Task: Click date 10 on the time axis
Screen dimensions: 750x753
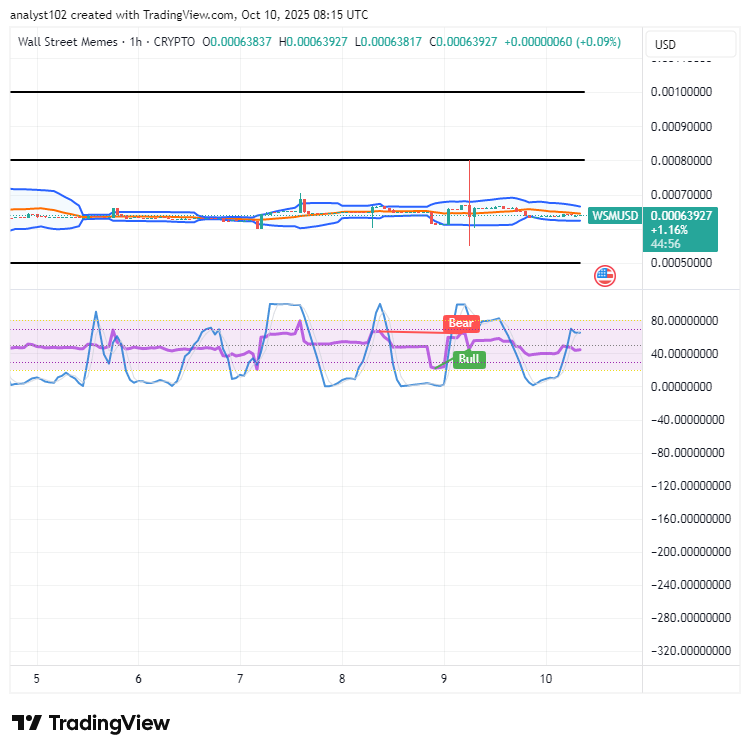Action: (545, 679)
